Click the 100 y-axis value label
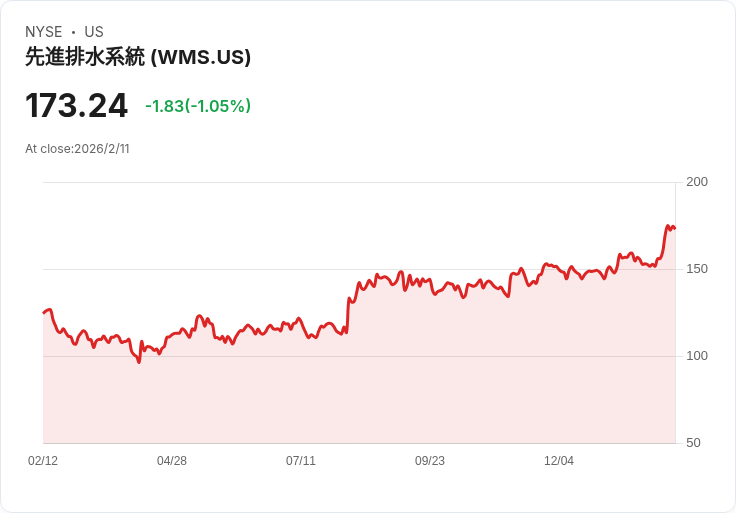Image resolution: width=736 pixels, height=513 pixels. coord(697,356)
